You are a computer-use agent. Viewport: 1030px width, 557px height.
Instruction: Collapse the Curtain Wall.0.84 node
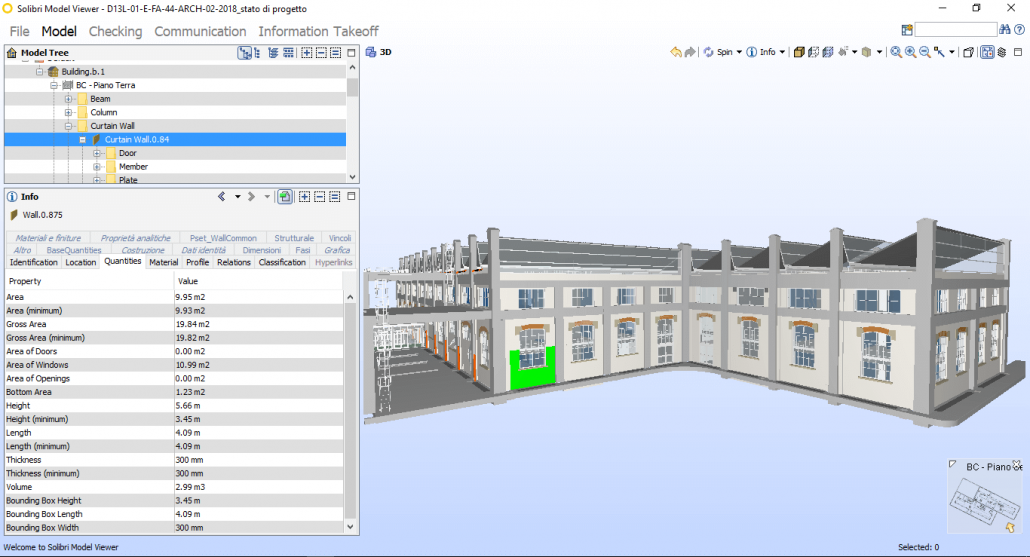point(83,139)
